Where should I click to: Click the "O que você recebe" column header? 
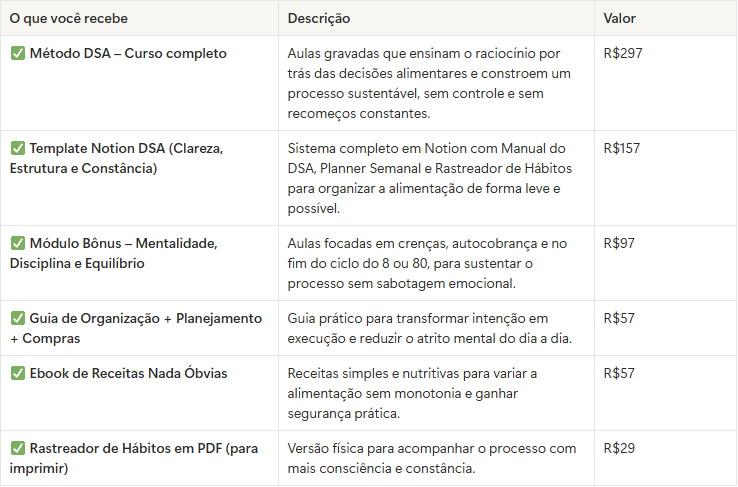pyautogui.click(x=69, y=18)
